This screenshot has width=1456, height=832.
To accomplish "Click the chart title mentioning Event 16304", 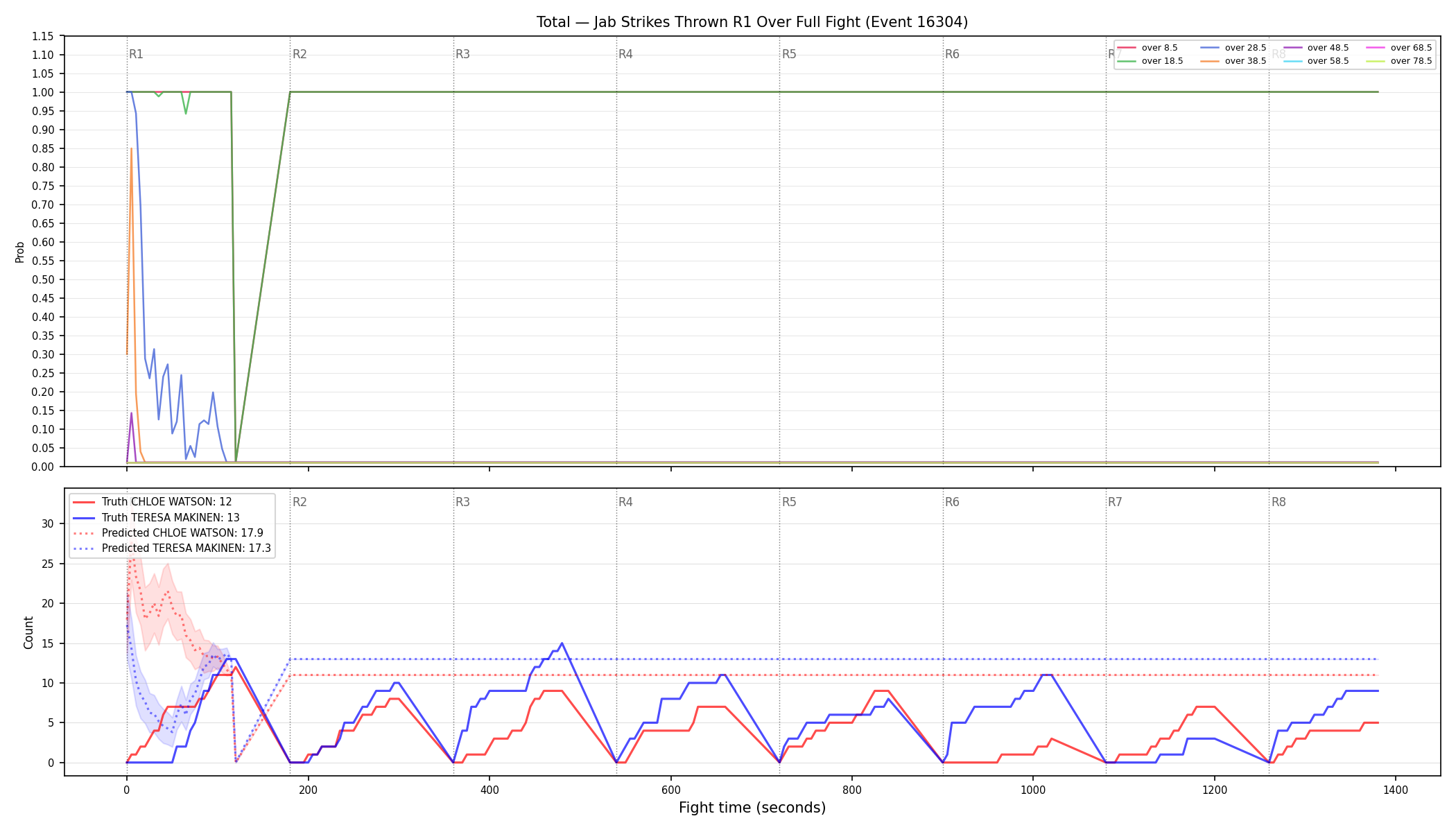I will click(752, 22).
